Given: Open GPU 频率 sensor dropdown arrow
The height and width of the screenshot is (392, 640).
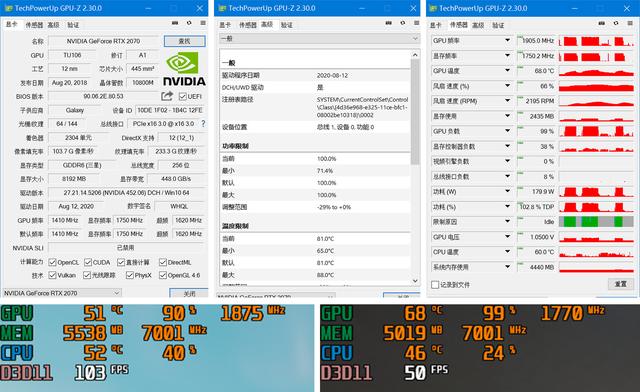Looking at the screenshot, I should pos(507,40).
